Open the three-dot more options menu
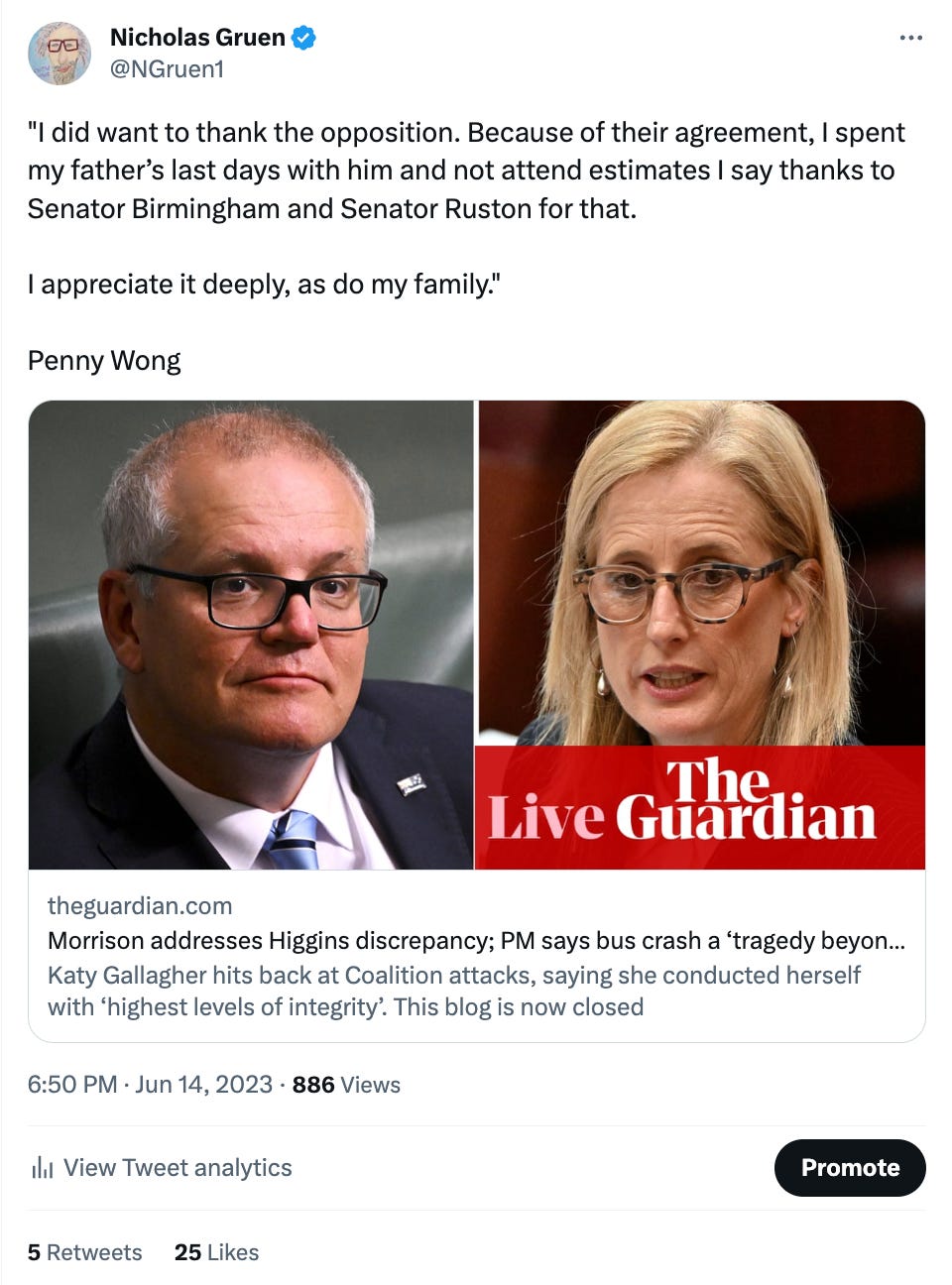The height and width of the screenshot is (1285, 952). 910,38
